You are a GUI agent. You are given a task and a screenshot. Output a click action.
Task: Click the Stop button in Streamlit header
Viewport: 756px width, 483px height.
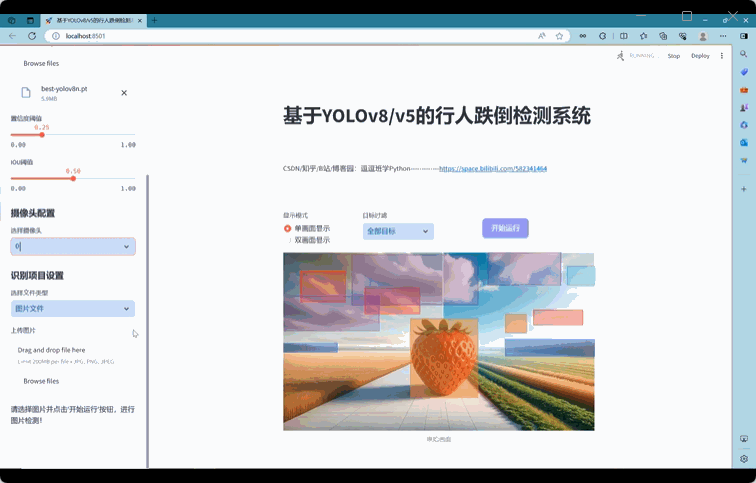pos(674,56)
